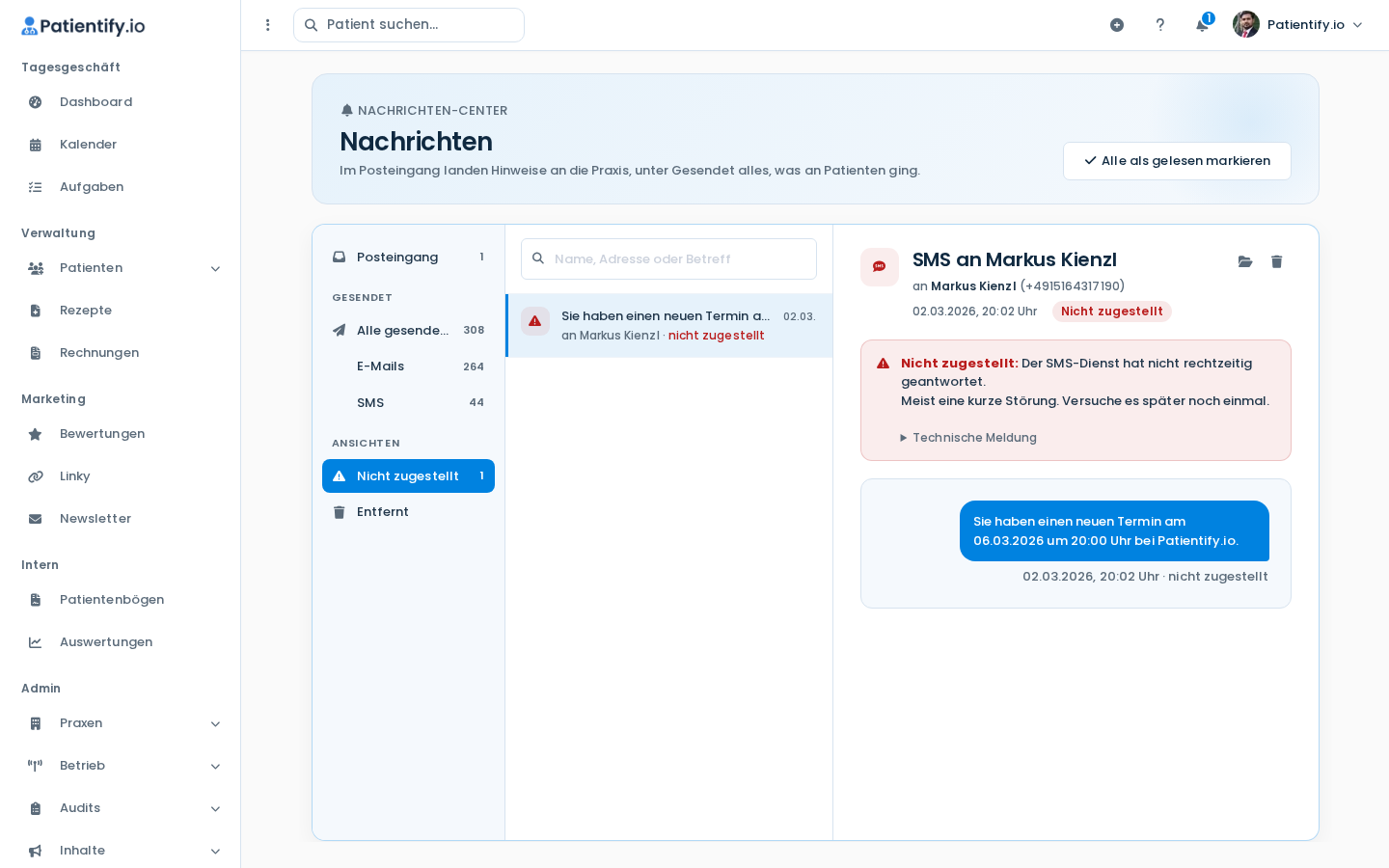This screenshot has height=868, width=1389.
Task: Open the Entfernt view
Action: tap(408, 512)
